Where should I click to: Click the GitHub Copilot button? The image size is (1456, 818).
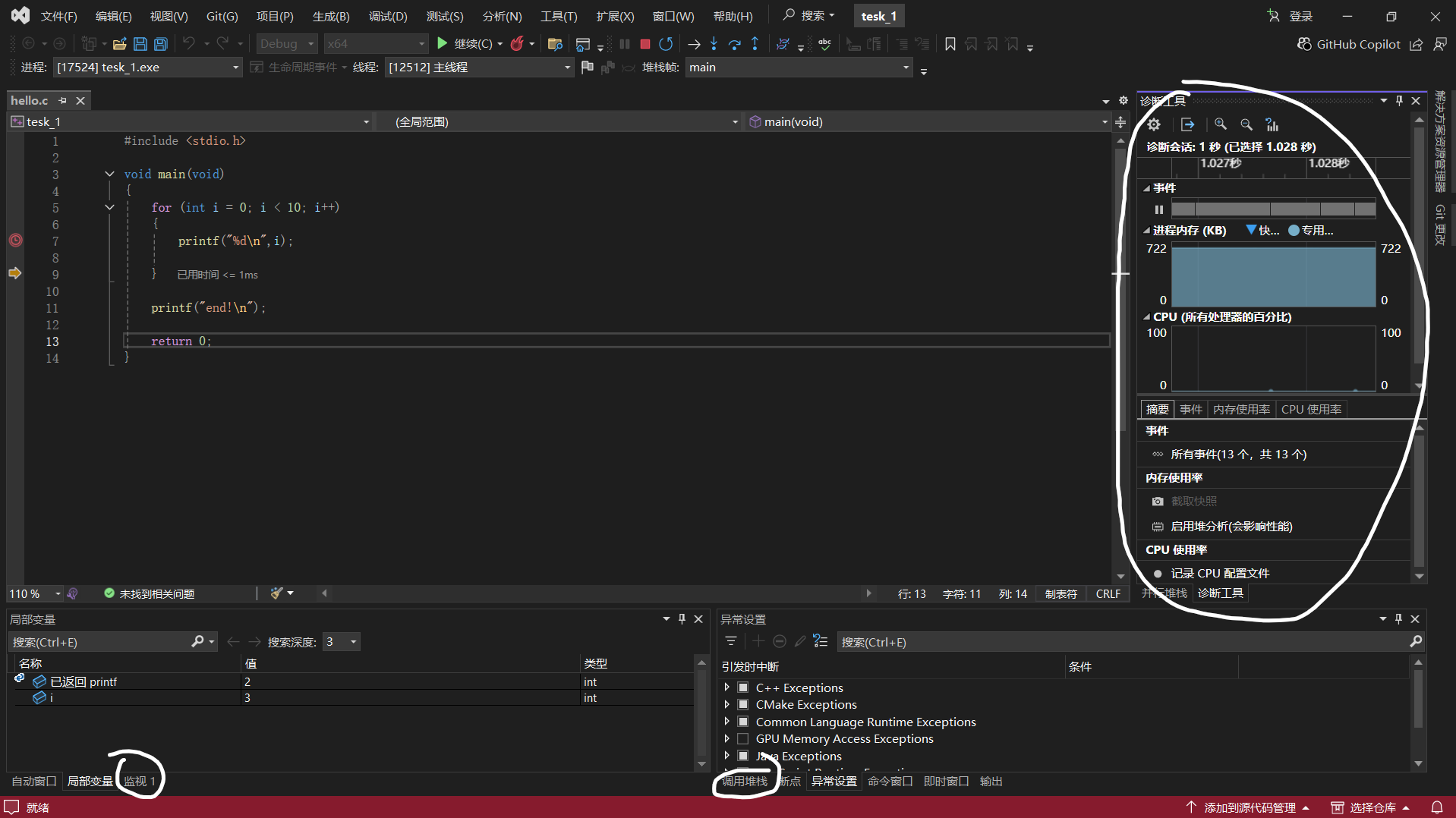click(1349, 44)
